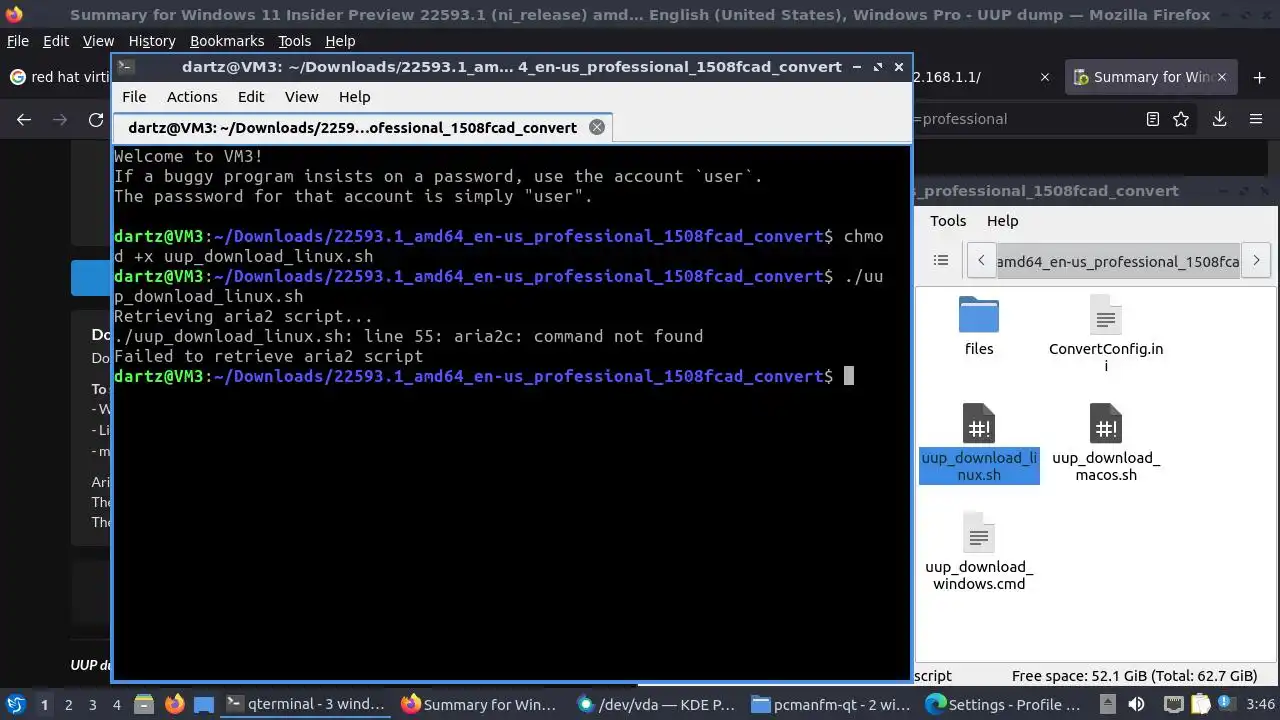
Task: Open qterminal View menu
Action: (x=301, y=97)
